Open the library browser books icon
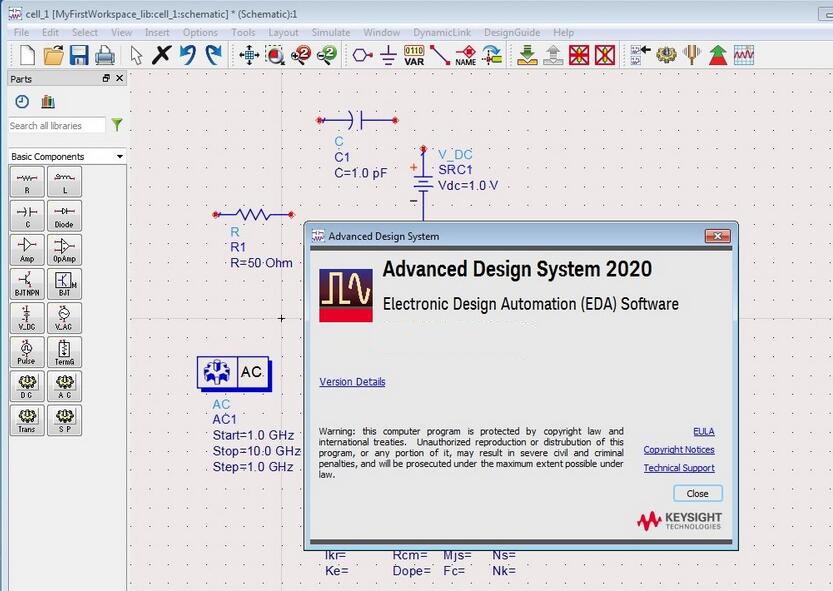Image resolution: width=833 pixels, height=591 pixels. [x=48, y=102]
